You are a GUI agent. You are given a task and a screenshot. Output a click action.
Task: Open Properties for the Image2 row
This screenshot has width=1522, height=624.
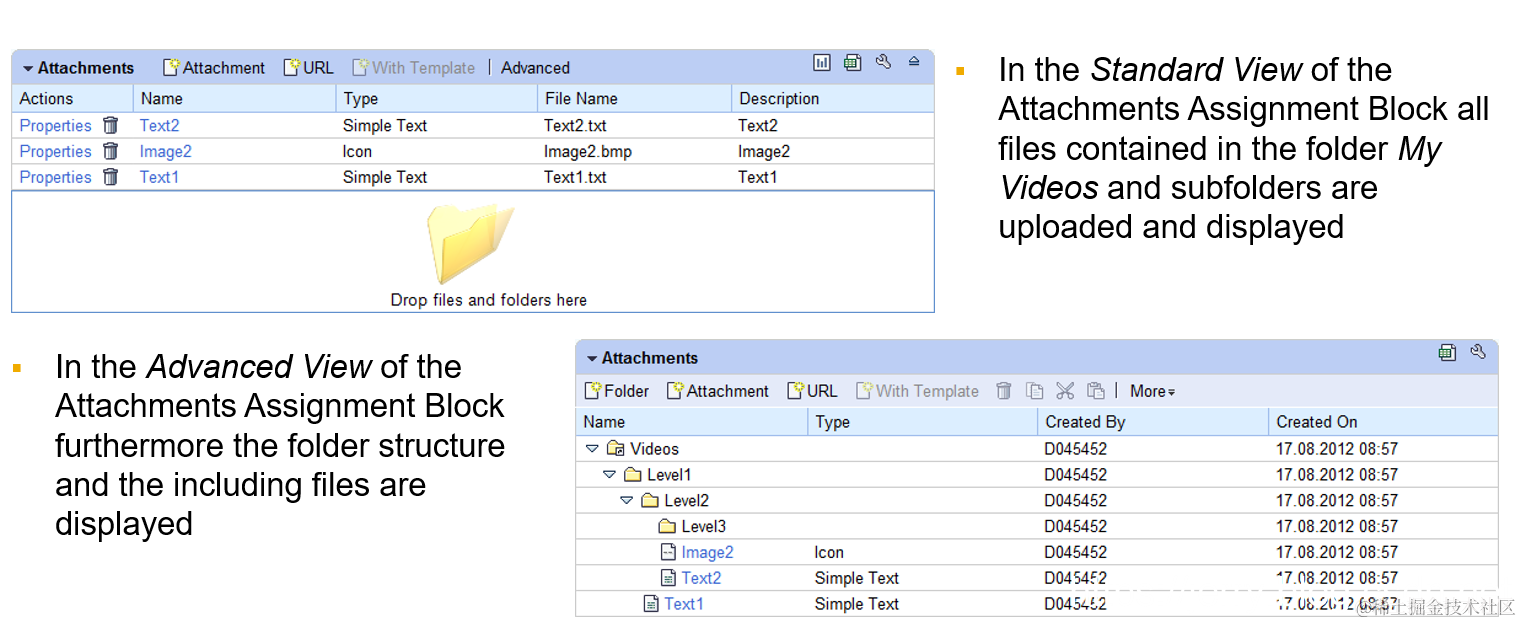coord(55,152)
